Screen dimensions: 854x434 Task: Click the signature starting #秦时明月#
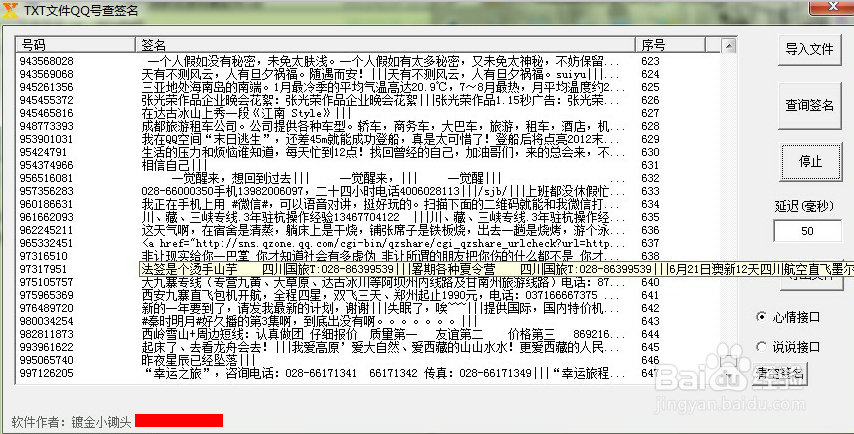(309, 321)
